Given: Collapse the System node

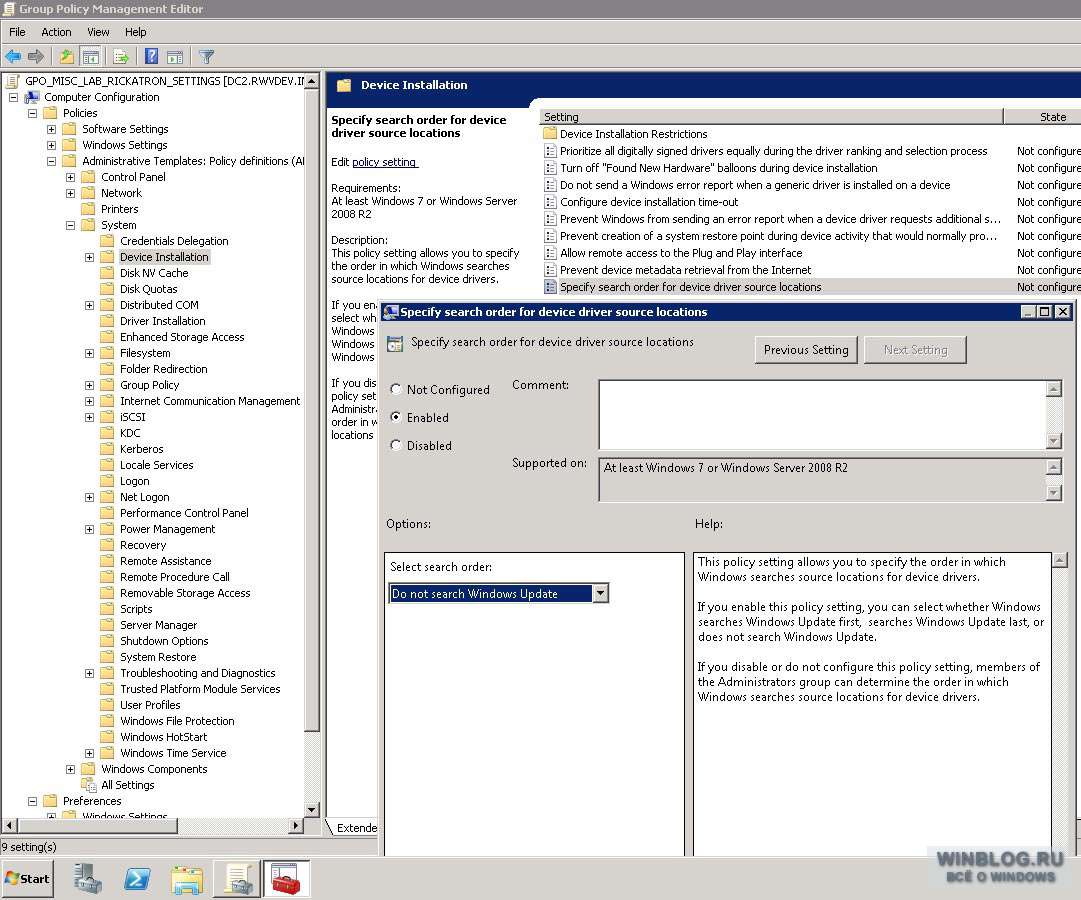Looking at the screenshot, I should click(70, 225).
